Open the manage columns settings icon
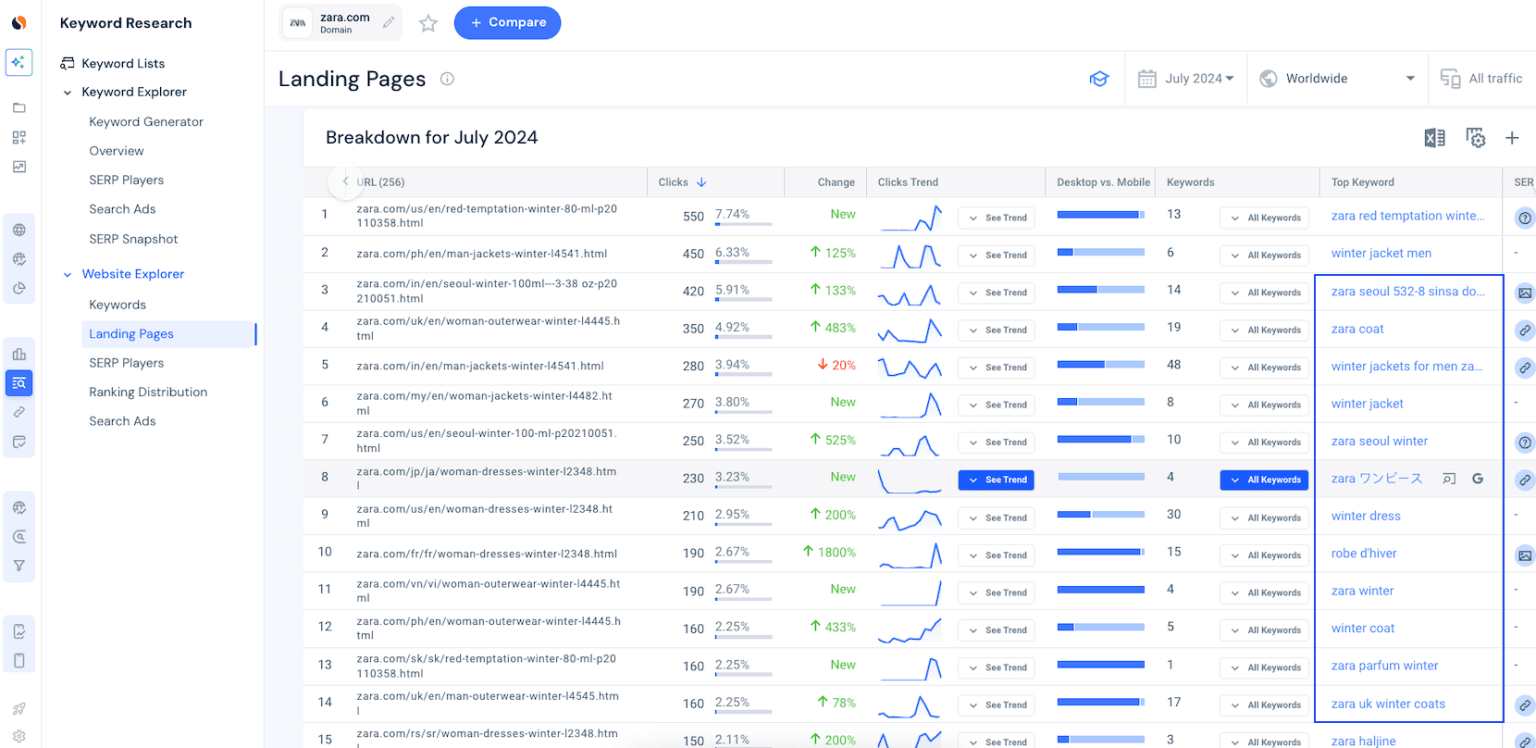Viewport: 1536px width, 748px height. (1475, 138)
